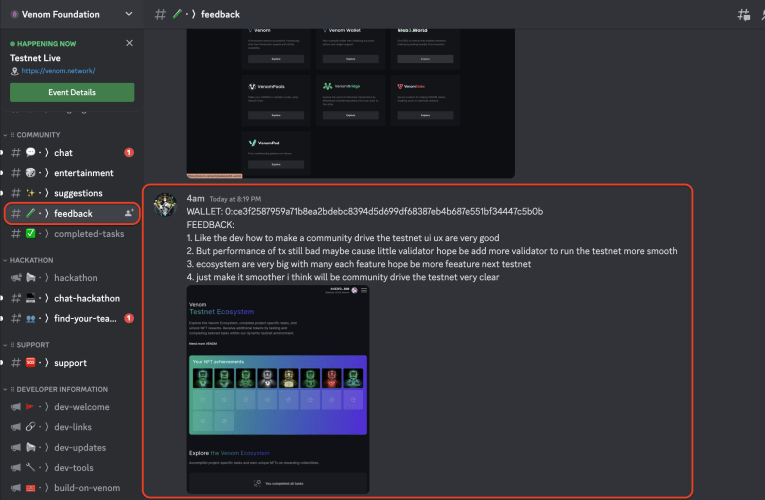Screen dimensions: 765x500
Task: Select the feedback channel
Action: (72, 214)
